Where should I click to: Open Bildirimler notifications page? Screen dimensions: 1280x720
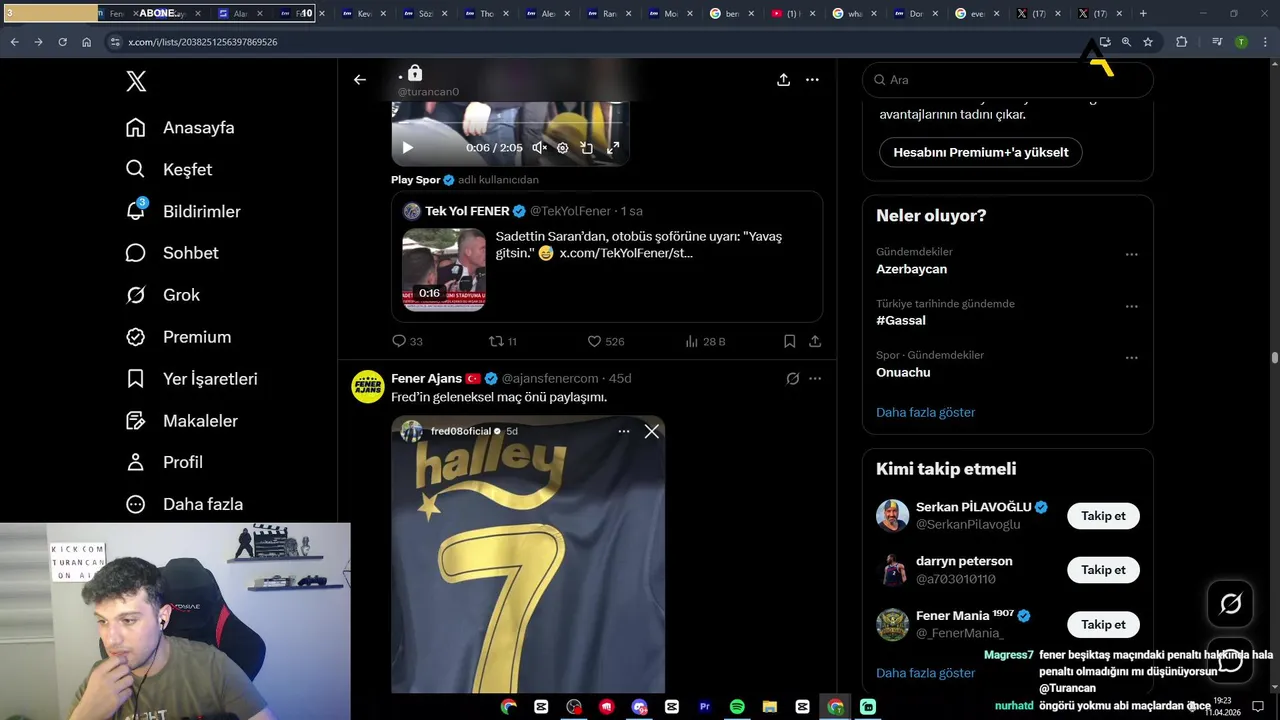(x=183, y=212)
